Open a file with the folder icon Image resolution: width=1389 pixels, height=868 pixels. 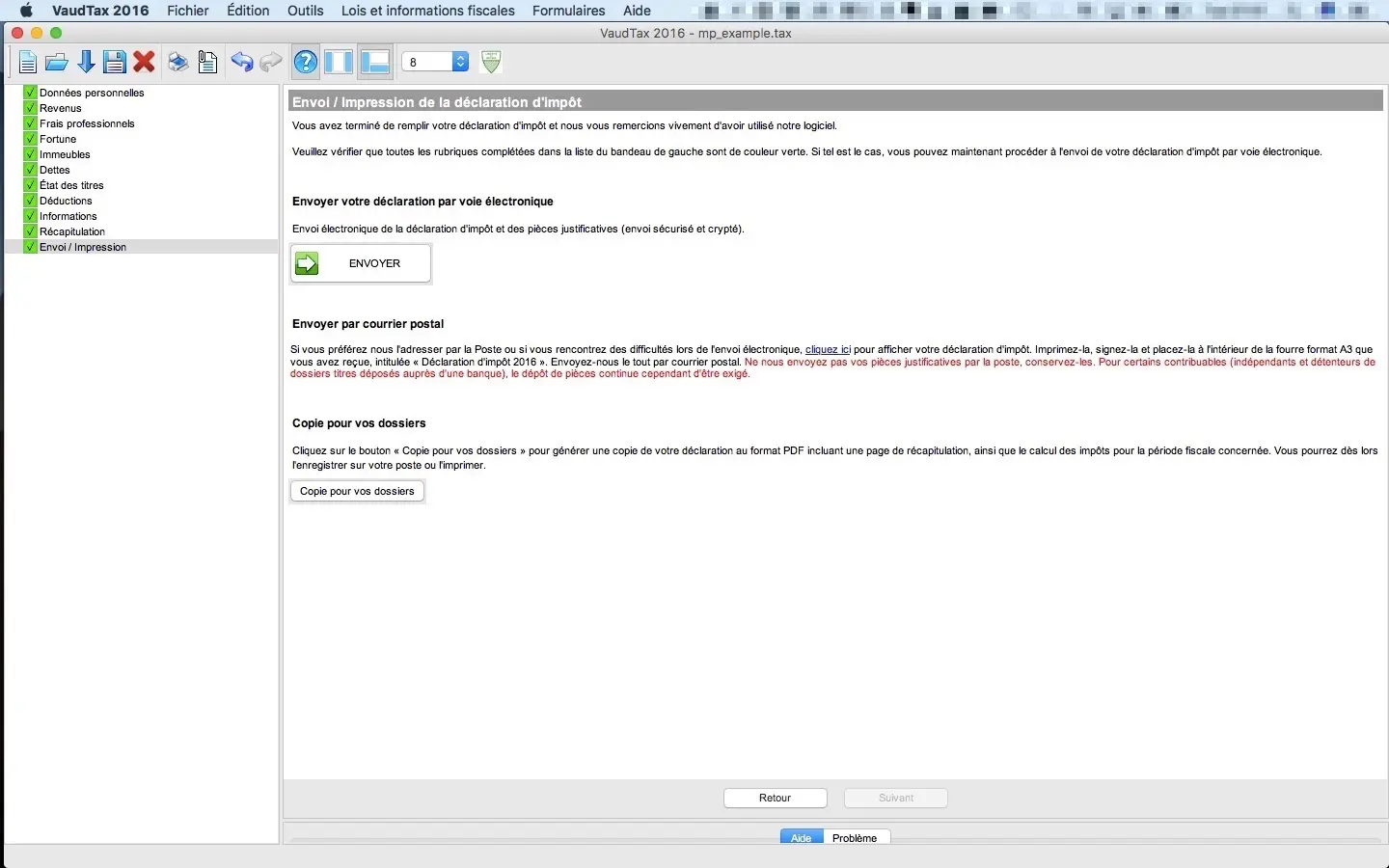click(57, 63)
